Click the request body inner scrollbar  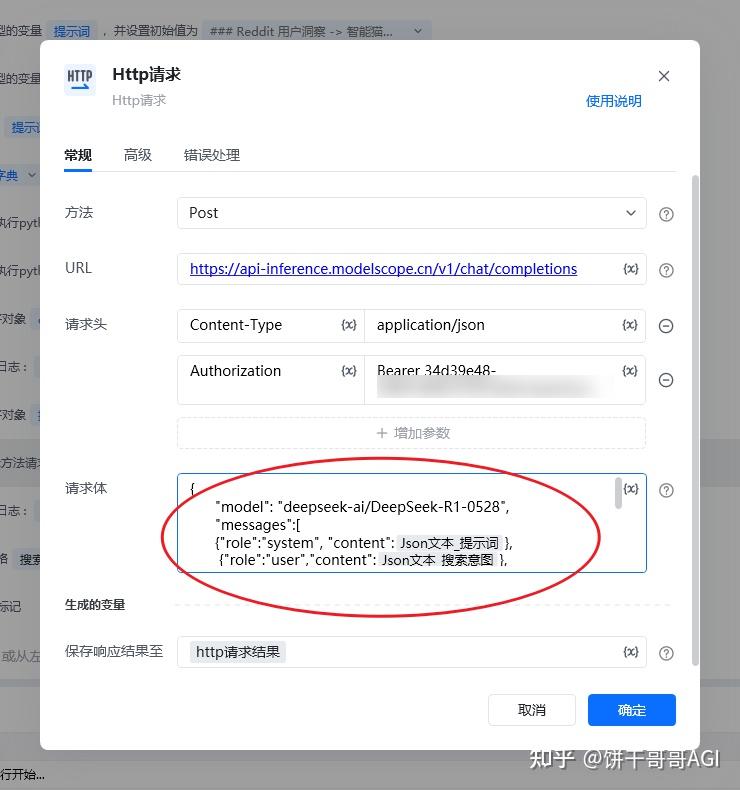[x=618, y=494]
